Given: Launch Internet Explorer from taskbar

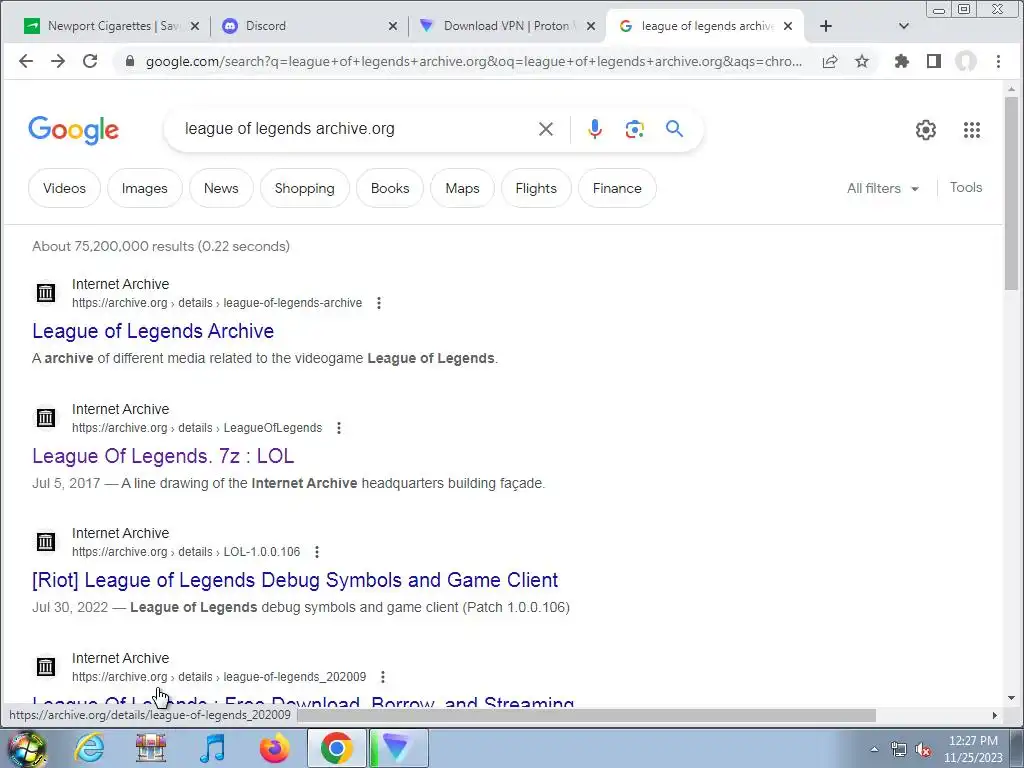Looking at the screenshot, I should [x=89, y=748].
